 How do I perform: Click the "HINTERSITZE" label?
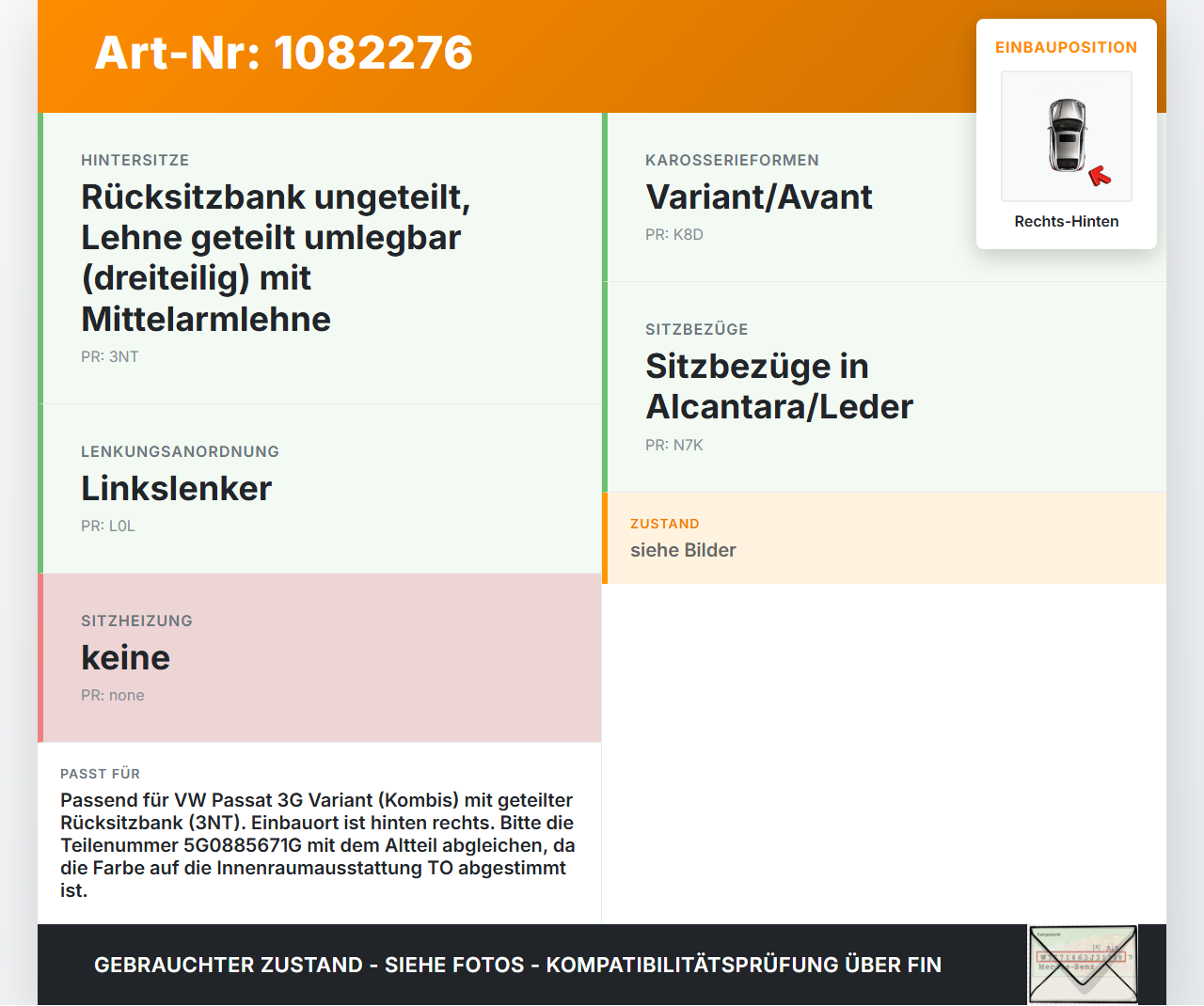pyautogui.click(x=135, y=160)
